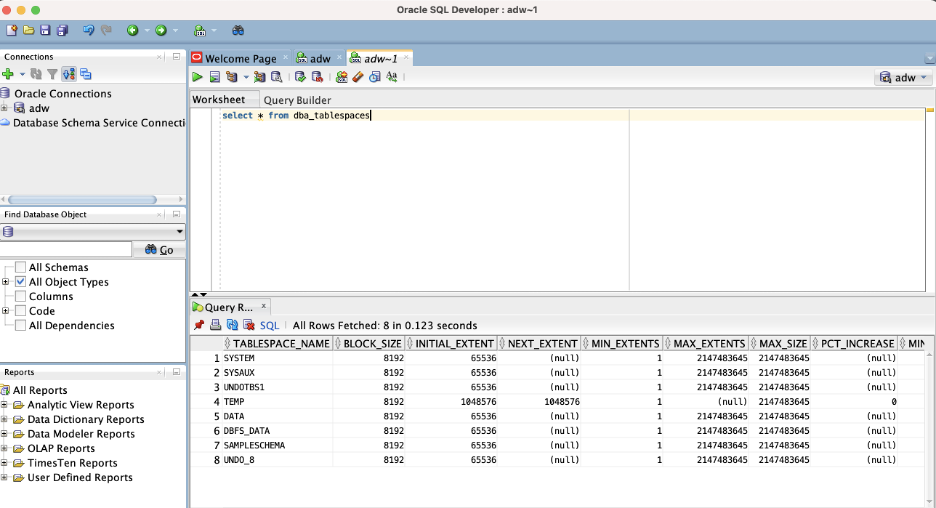
Task: Refresh the query result grid
Action: (232, 325)
